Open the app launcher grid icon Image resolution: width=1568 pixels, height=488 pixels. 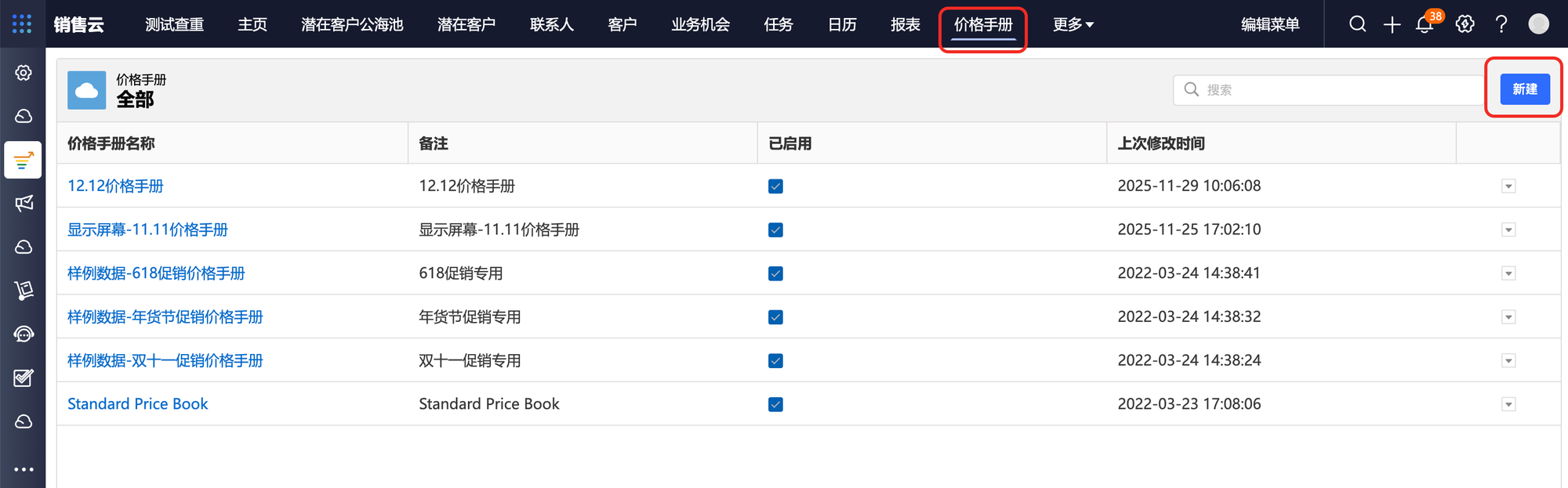[22, 23]
